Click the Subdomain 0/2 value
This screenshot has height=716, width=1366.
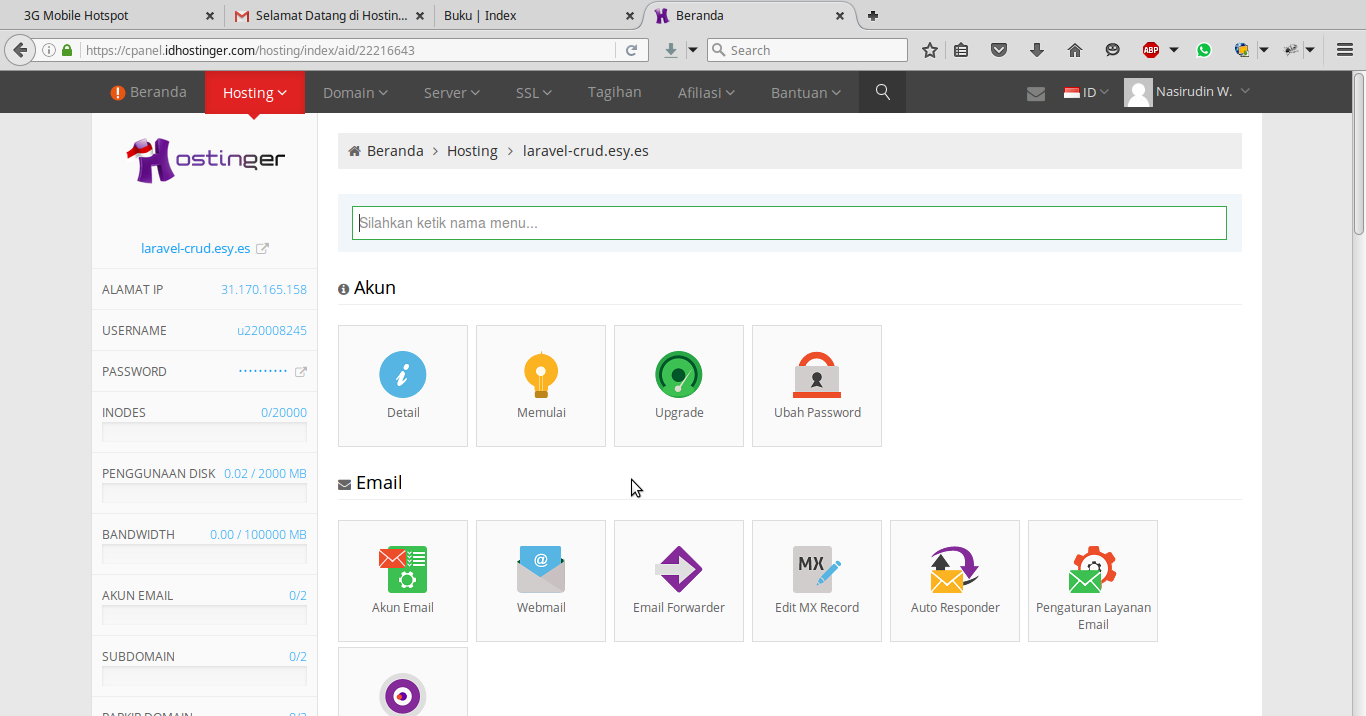(298, 657)
